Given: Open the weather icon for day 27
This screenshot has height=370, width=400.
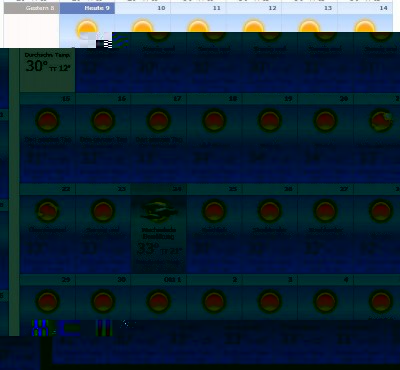Looking at the screenshot, I should coord(325,211).
